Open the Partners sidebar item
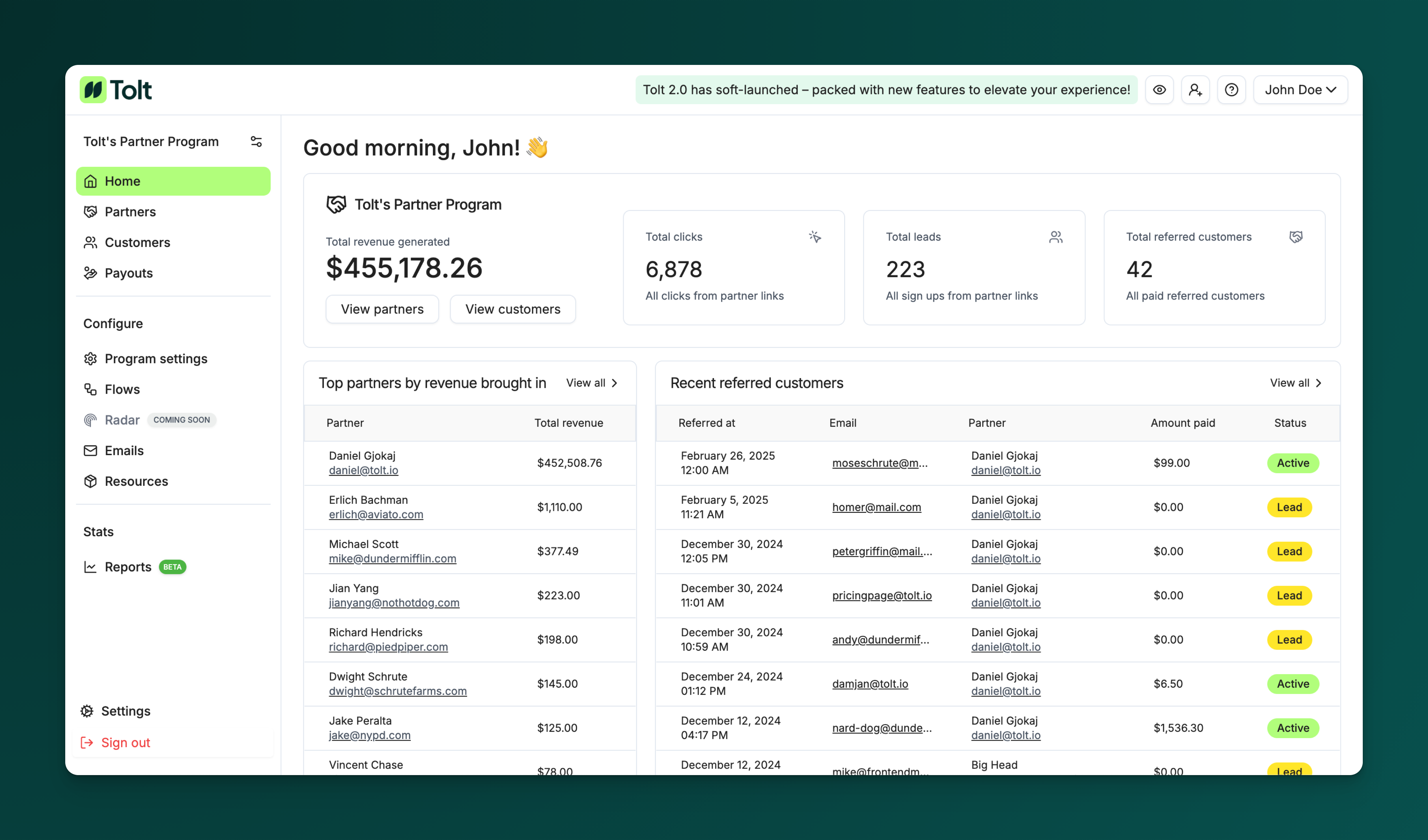 click(x=130, y=211)
